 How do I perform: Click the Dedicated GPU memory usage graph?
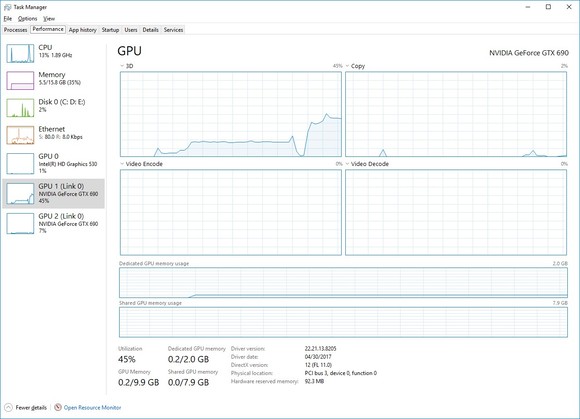tap(343, 283)
